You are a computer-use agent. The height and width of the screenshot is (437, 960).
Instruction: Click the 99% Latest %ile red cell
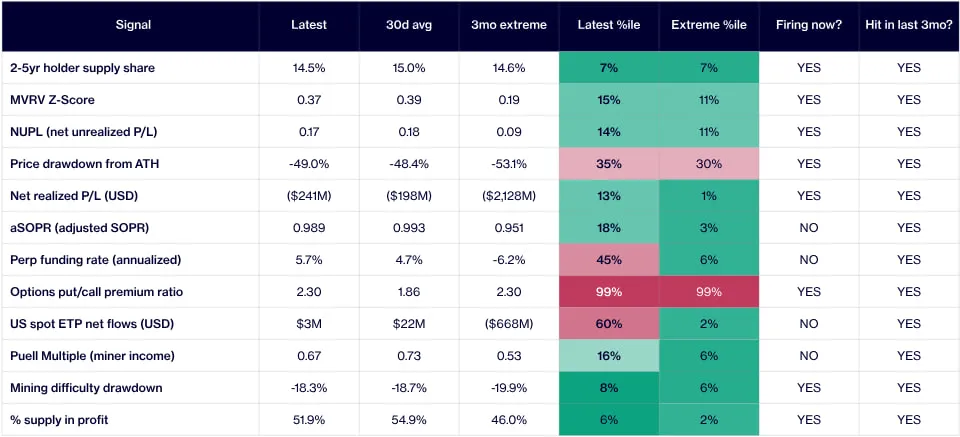point(609,292)
